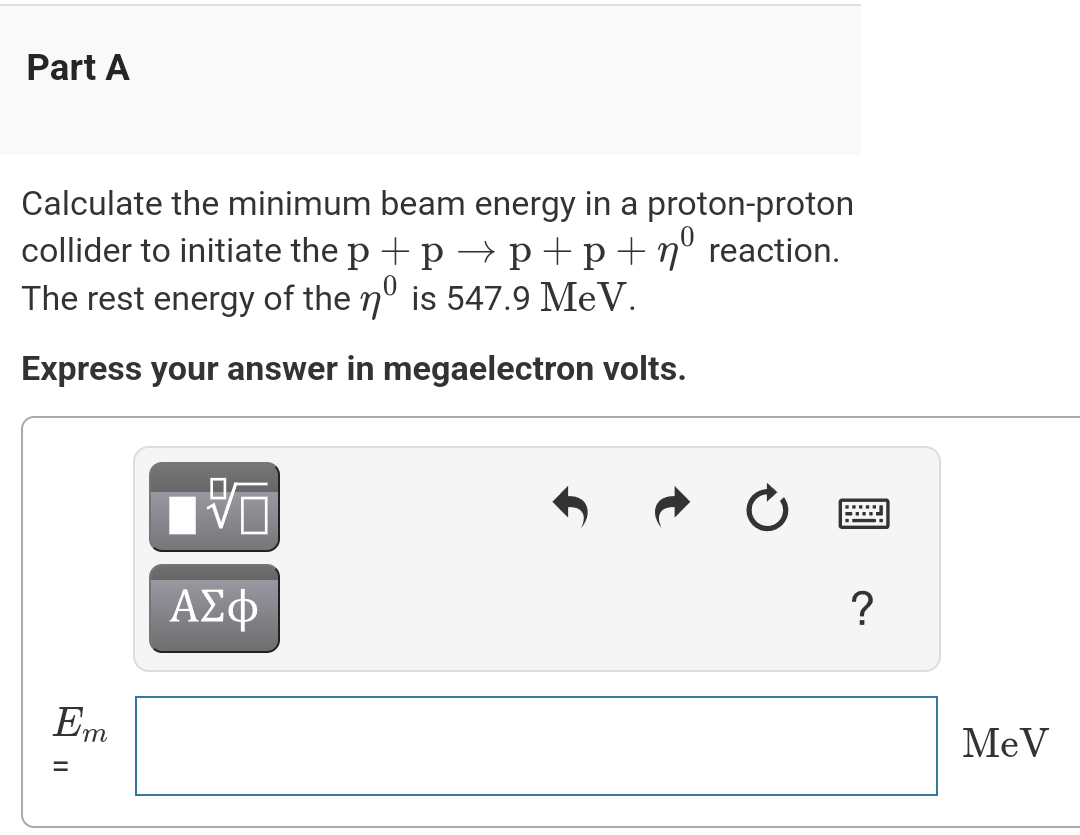Click the undo arrow in the toolbar
Image resolution: width=1080 pixels, height=835 pixels.
(570, 507)
